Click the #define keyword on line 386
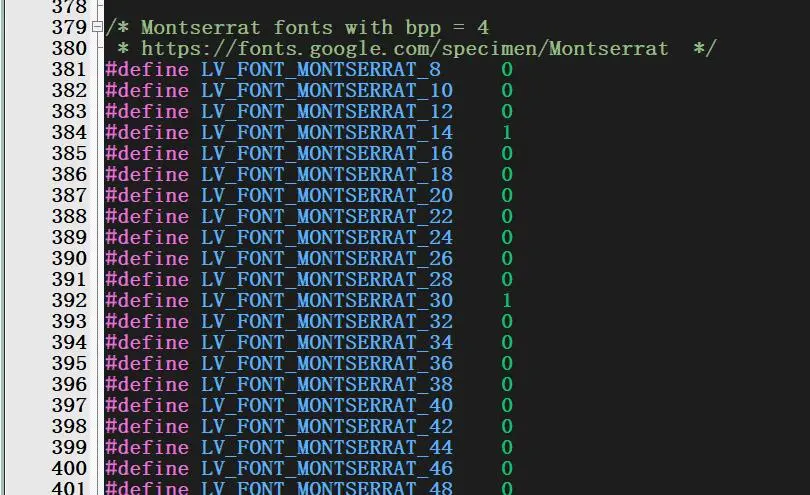The height and width of the screenshot is (495, 810). coord(147,174)
